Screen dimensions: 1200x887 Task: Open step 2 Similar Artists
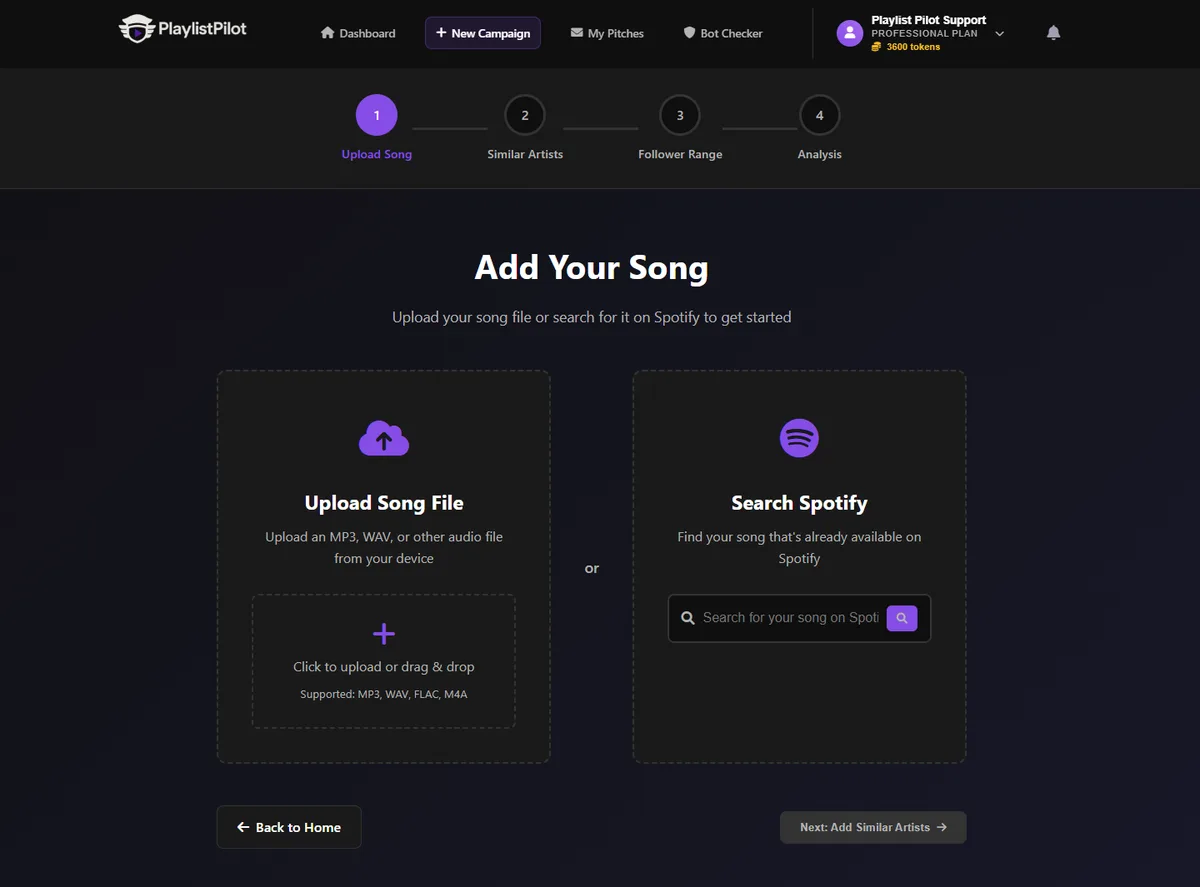tap(524, 114)
